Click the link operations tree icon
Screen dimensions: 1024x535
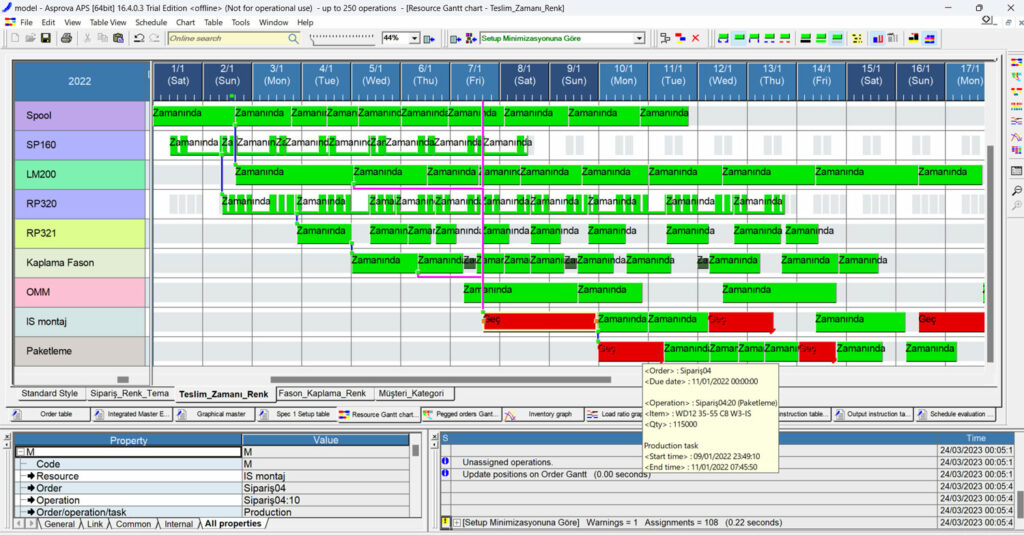tap(665, 39)
